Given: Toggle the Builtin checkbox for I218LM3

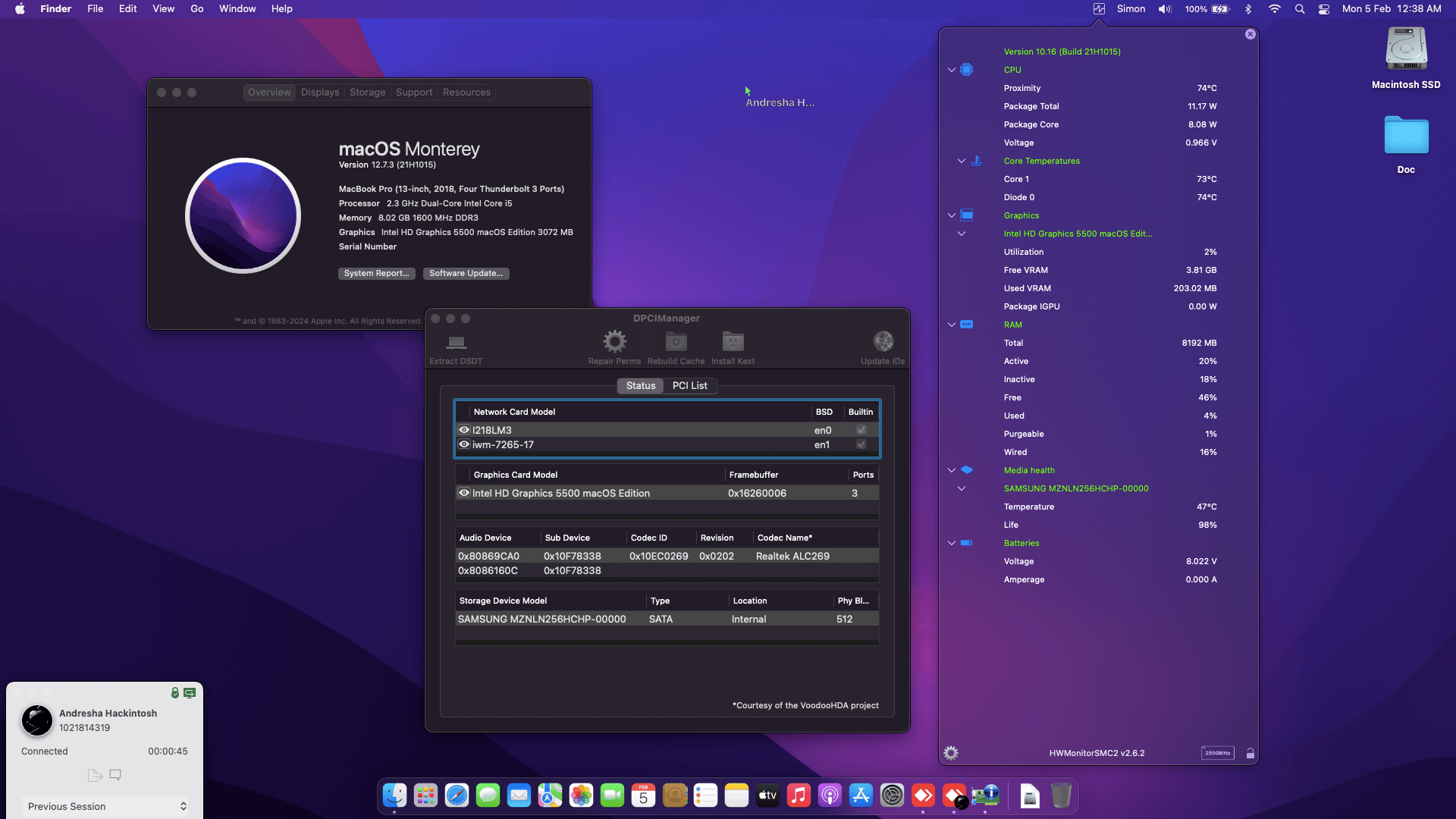Looking at the screenshot, I should 861,429.
